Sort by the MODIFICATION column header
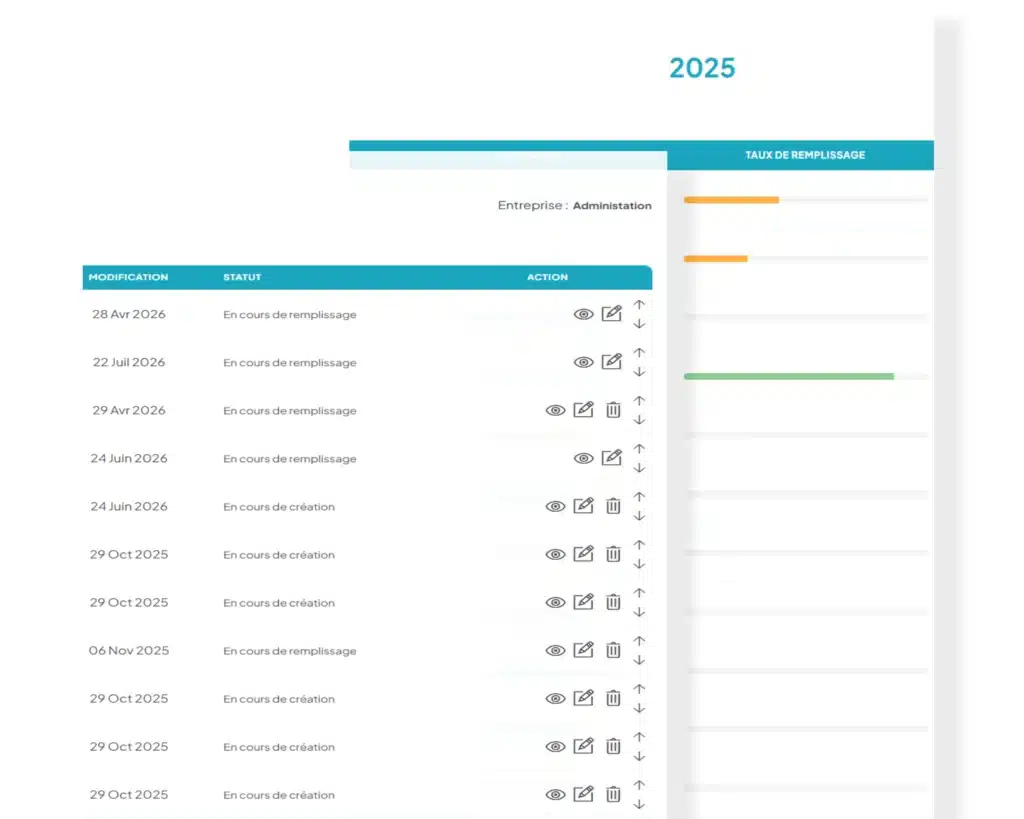1024x819 pixels. 128,277
